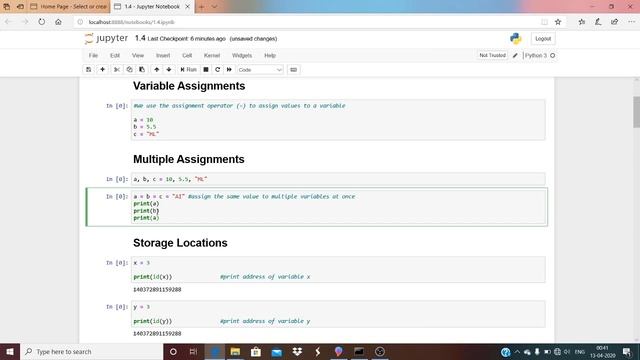Click the Jupyter logo
640x360 pixels.
pyautogui.click(x=106, y=38)
